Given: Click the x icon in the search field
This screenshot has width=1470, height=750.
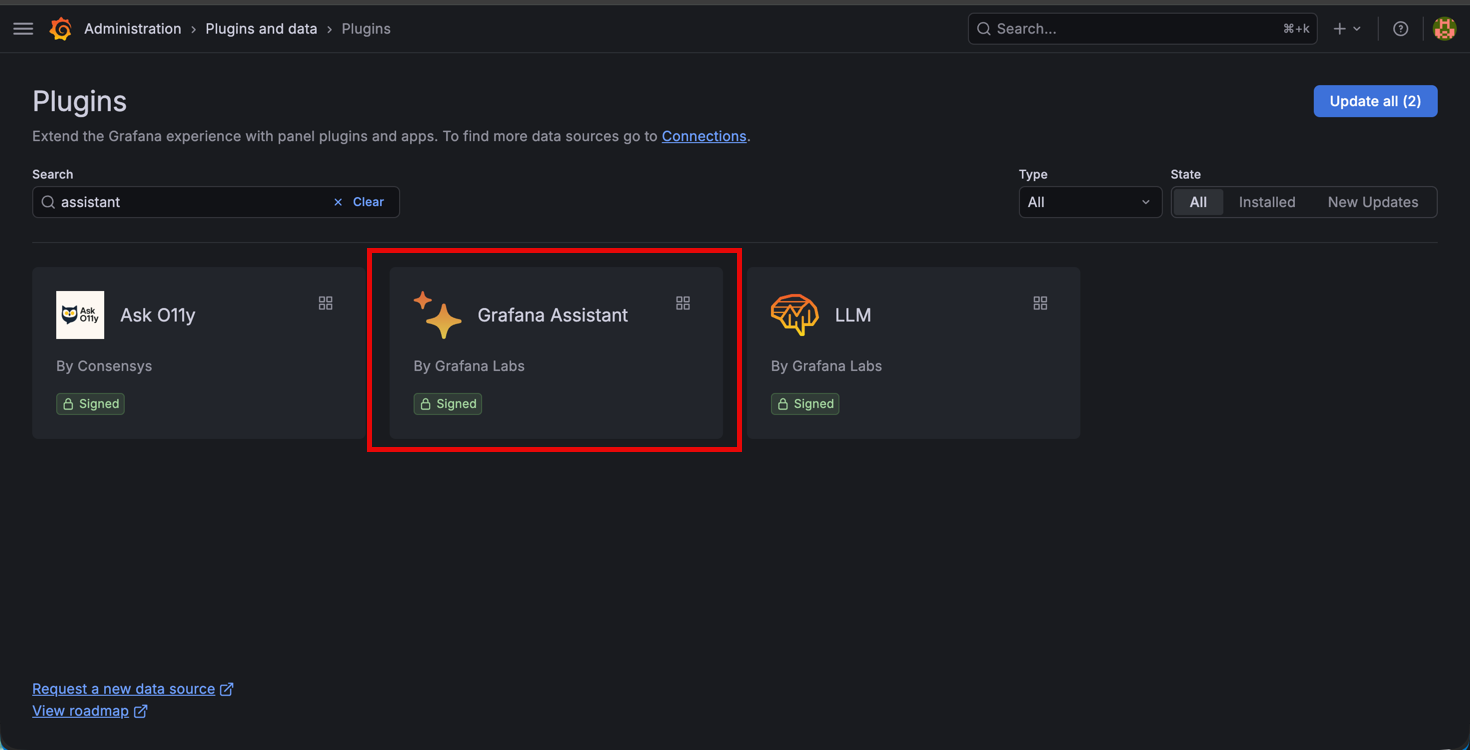Looking at the screenshot, I should coord(338,202).
